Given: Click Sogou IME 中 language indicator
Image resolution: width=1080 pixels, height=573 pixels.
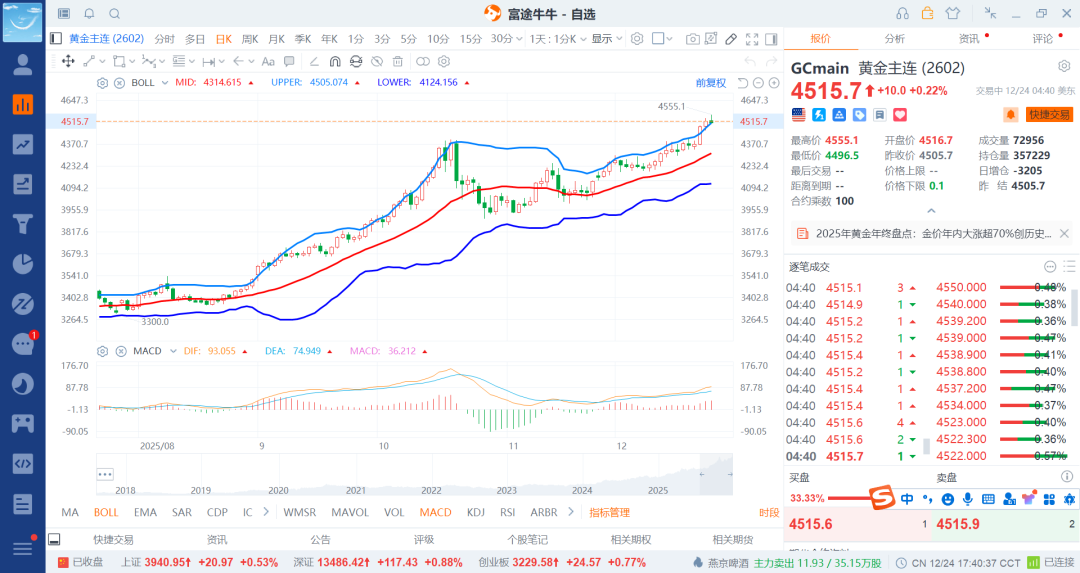Looking at the screenshot, I should (x=907, y=499).
